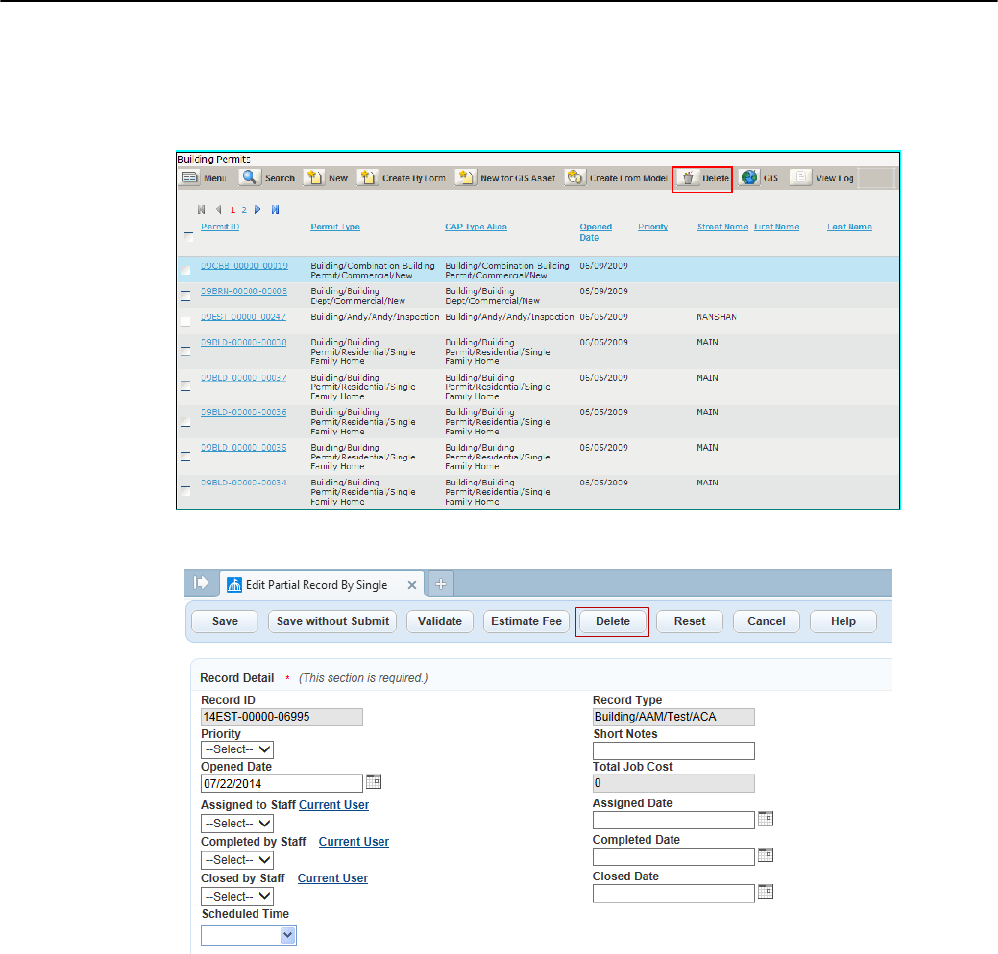The width and height of the screenshot is (998, 954).
Task: Click the New for GIS Asset icon
Action: click(x=465, y=177)
